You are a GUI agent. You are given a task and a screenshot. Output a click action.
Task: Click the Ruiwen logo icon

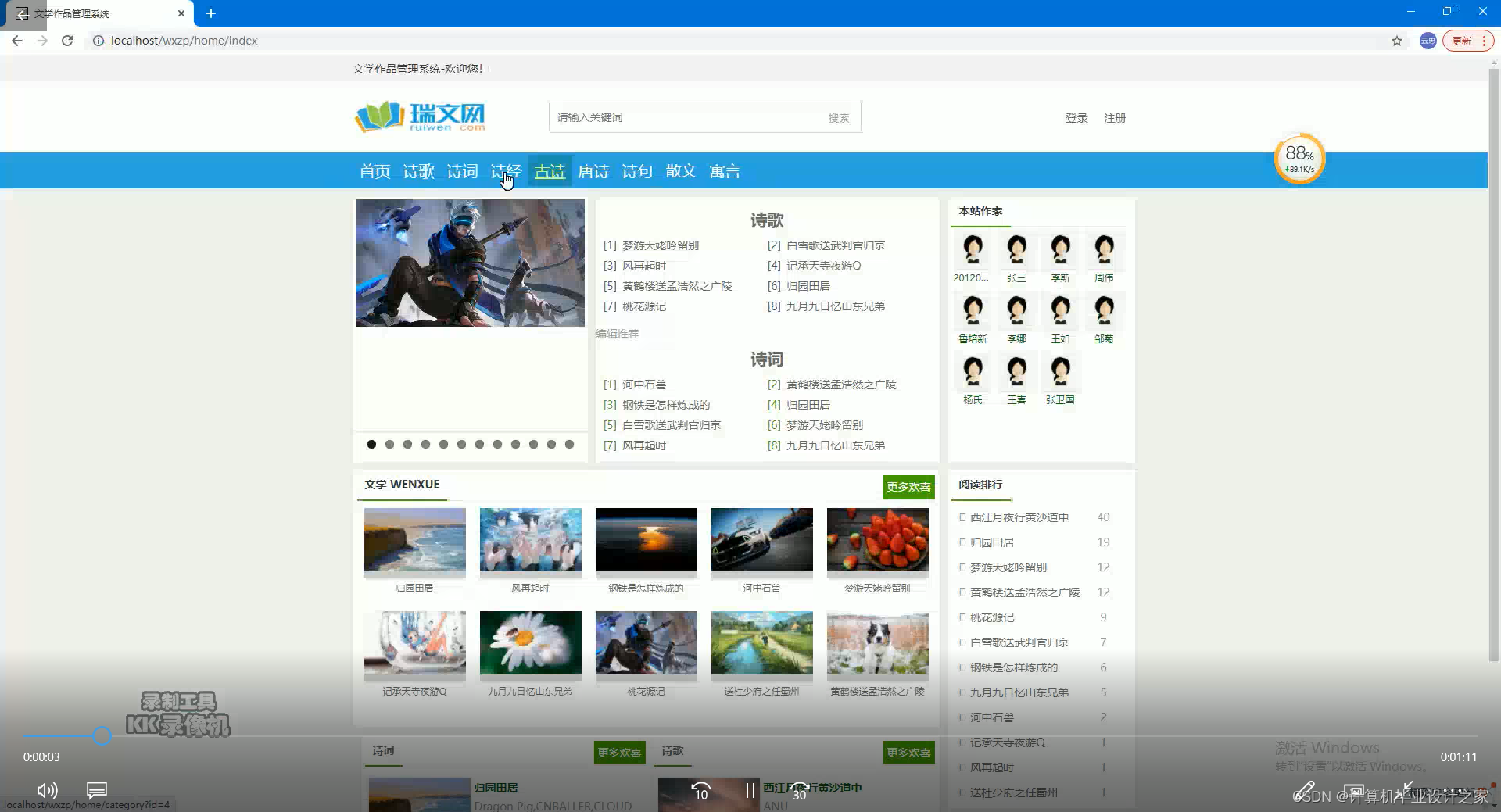(381, 116)
